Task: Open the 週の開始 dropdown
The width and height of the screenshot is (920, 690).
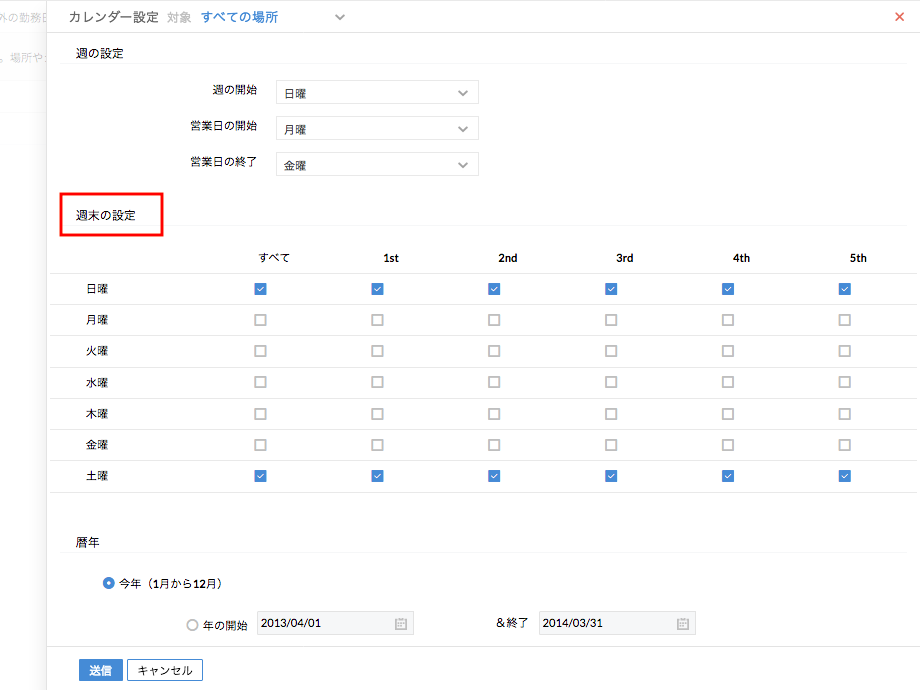Action: click(x=377, y=92)
